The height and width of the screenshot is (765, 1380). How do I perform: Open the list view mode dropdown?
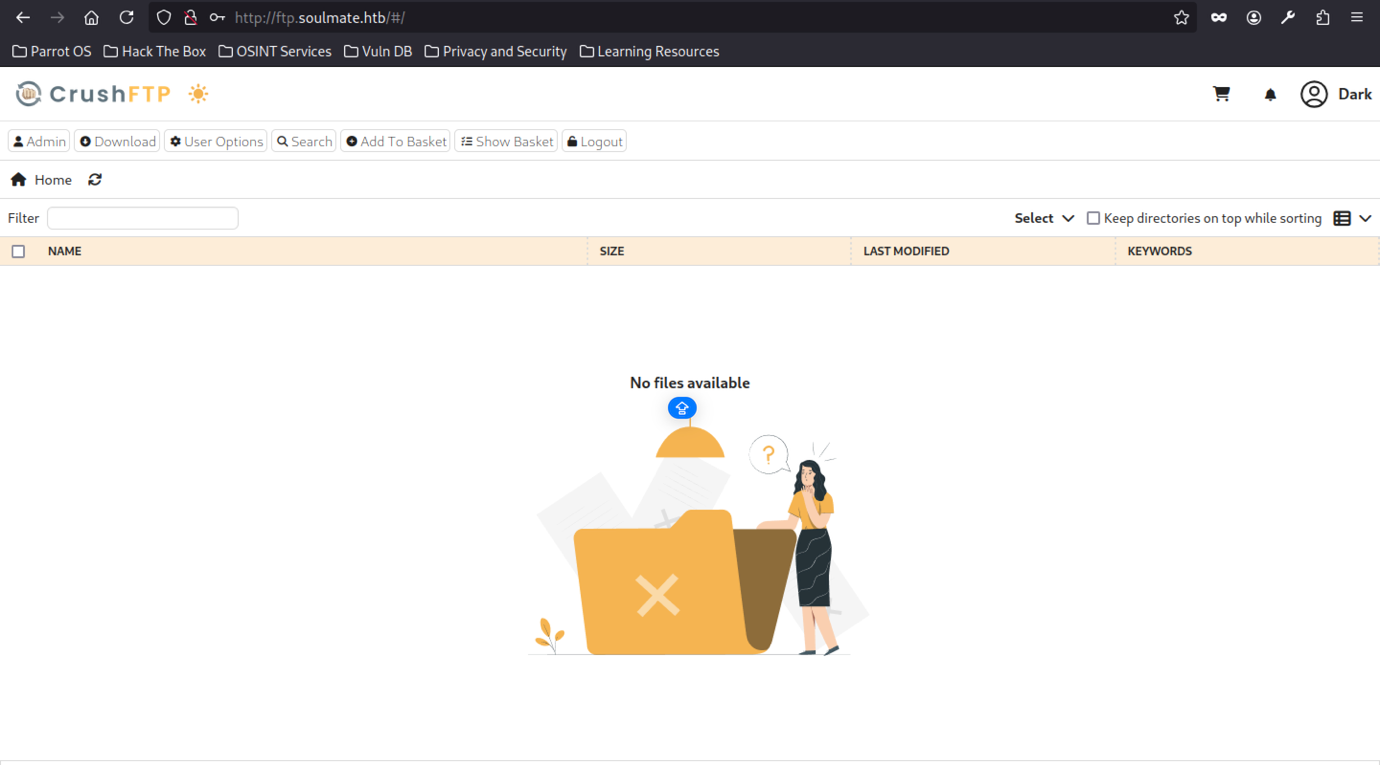tap(1351, 218)
